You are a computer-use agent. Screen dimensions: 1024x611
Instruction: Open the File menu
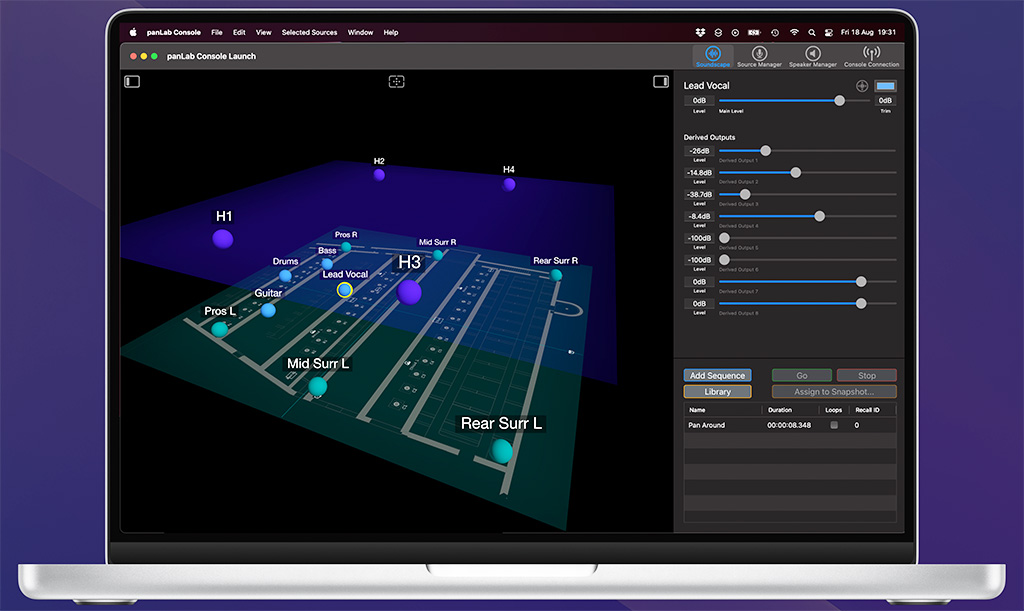pos(217,32)
